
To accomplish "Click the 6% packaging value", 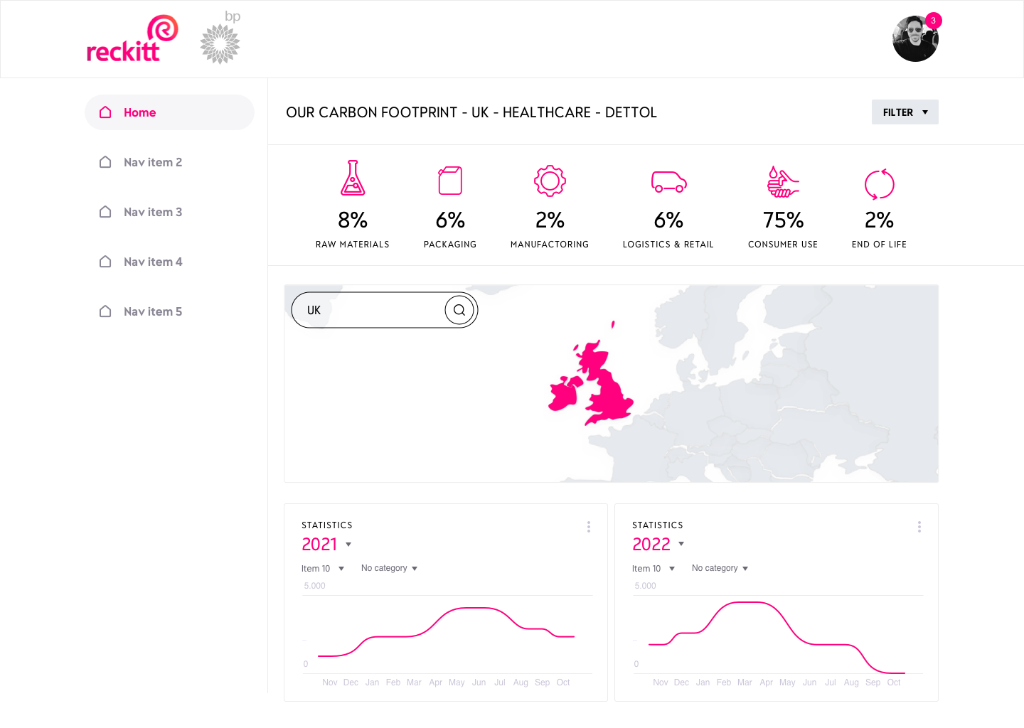I will [x=450, y=220].
